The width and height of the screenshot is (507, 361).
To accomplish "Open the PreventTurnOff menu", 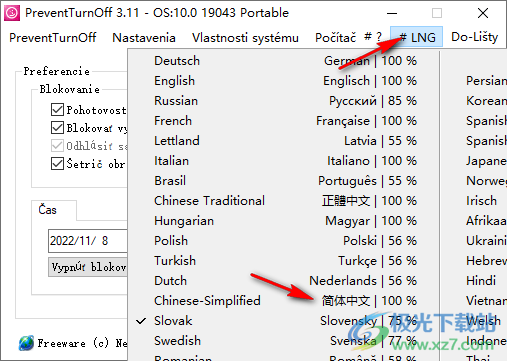I will 53,37.
